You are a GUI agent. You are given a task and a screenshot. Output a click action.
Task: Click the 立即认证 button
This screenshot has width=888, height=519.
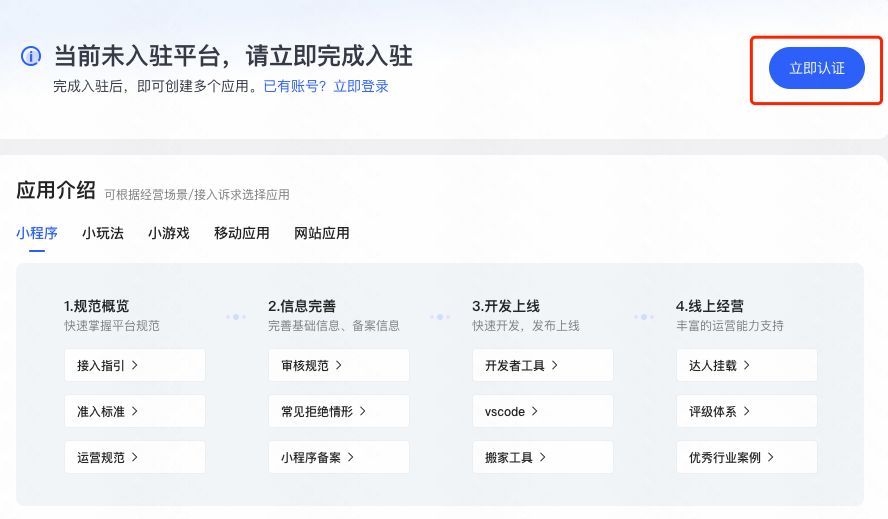816,68
